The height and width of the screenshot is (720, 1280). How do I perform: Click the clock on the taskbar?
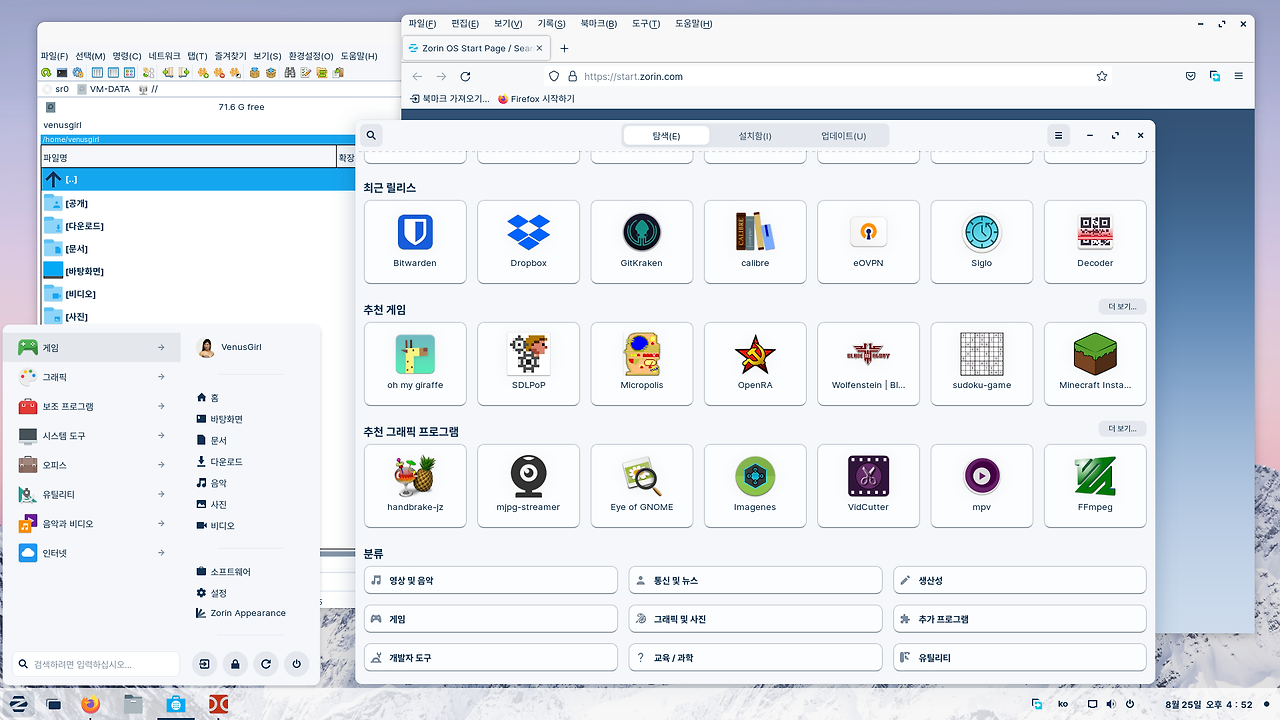point(1209,705)
